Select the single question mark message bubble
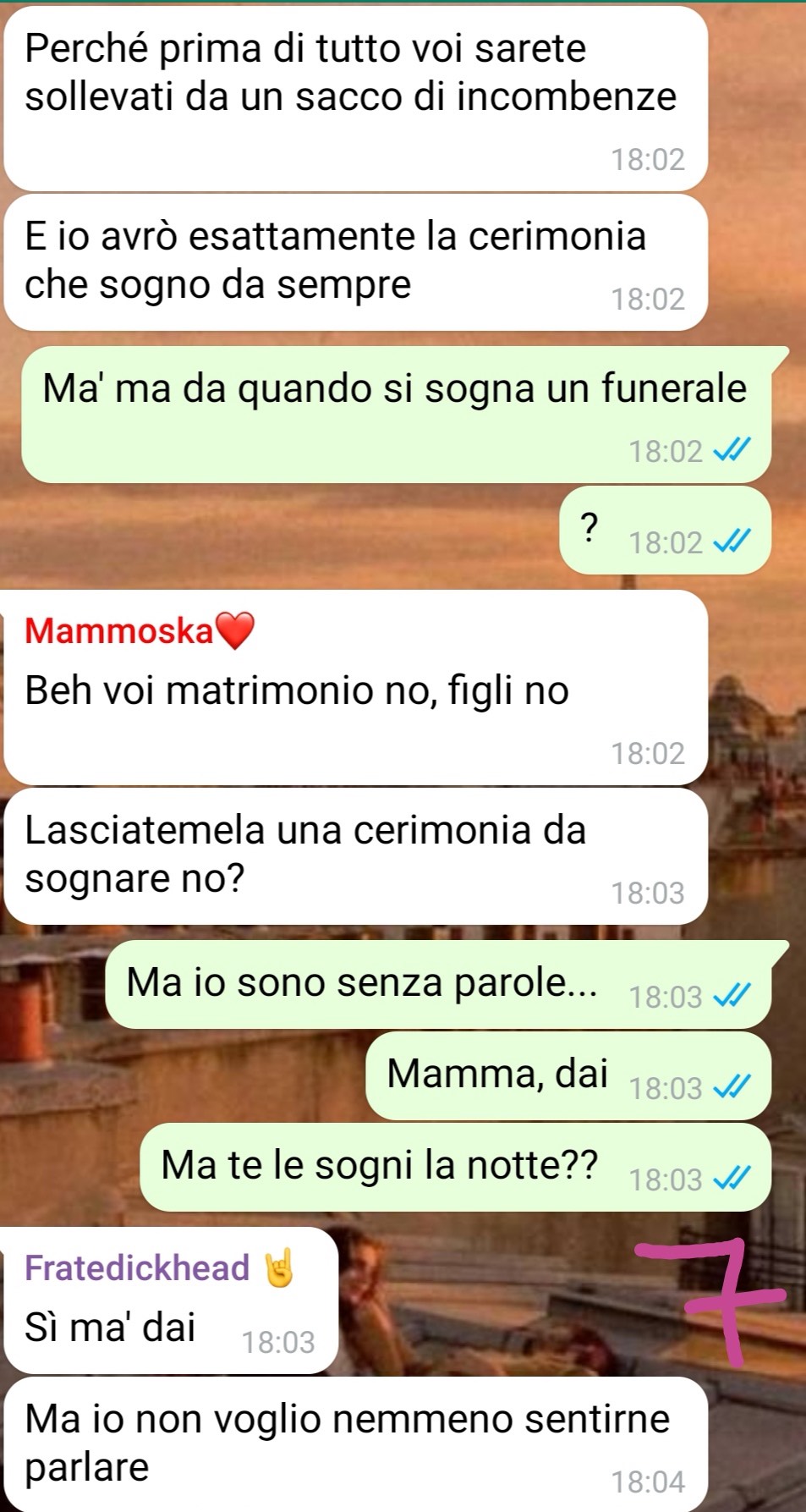 tap(665, 530)
